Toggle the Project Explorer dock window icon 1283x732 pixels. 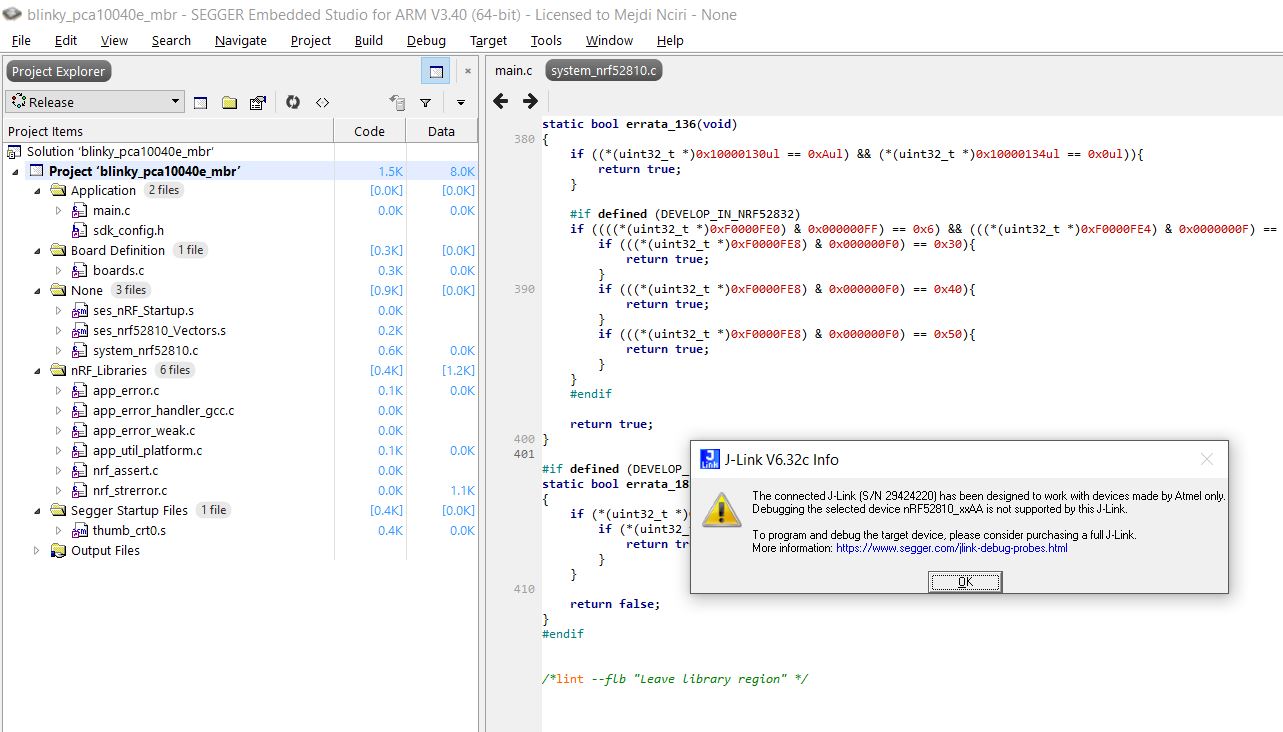point(436,72)
